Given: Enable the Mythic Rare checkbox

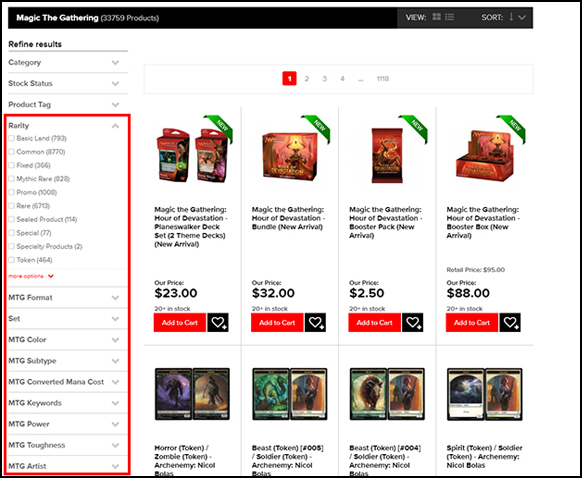Looking at the screenshot, I should 12,179.
